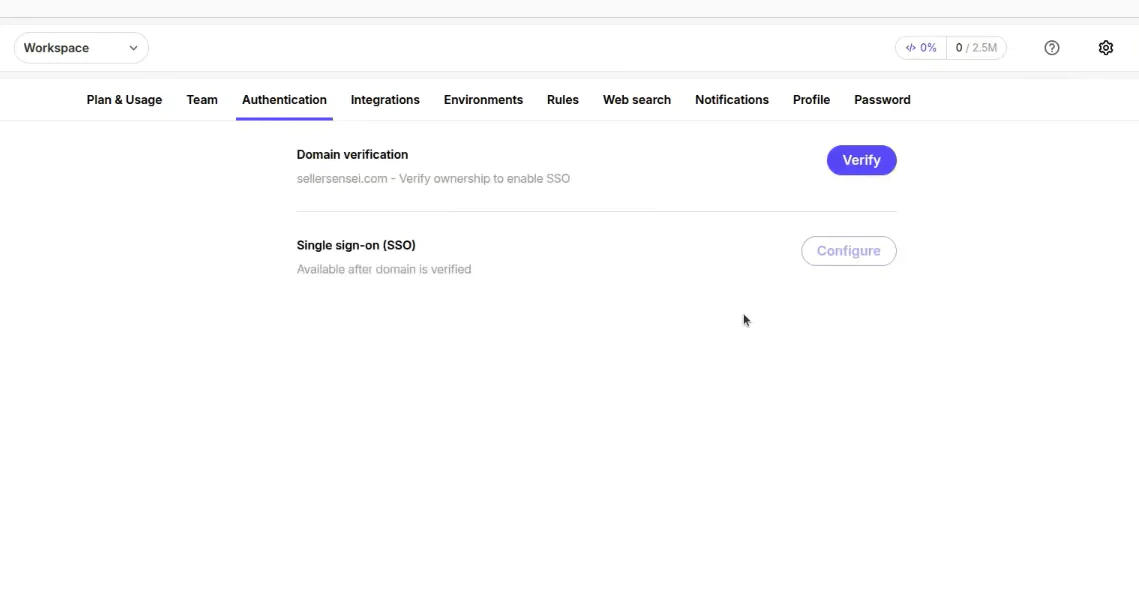The image size is (1139, 600).
Task: Click the Single sign-on (SSO) heading
Action: (356, 246)
